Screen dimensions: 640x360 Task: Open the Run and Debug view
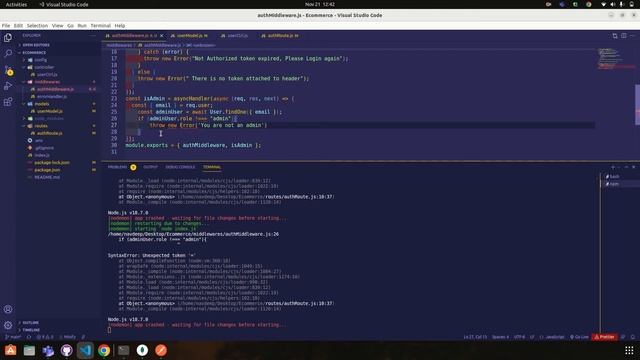click(8, 86)
